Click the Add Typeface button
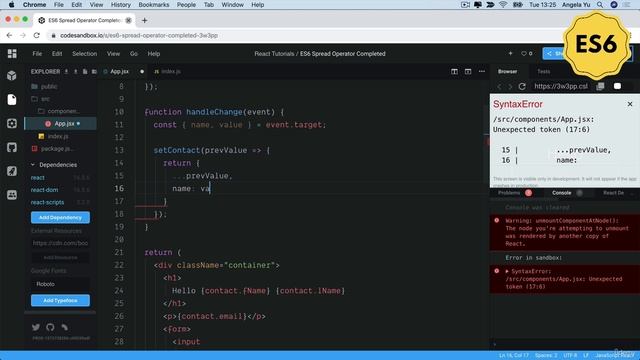The image size is (640, 360). (x=60, y=300)
